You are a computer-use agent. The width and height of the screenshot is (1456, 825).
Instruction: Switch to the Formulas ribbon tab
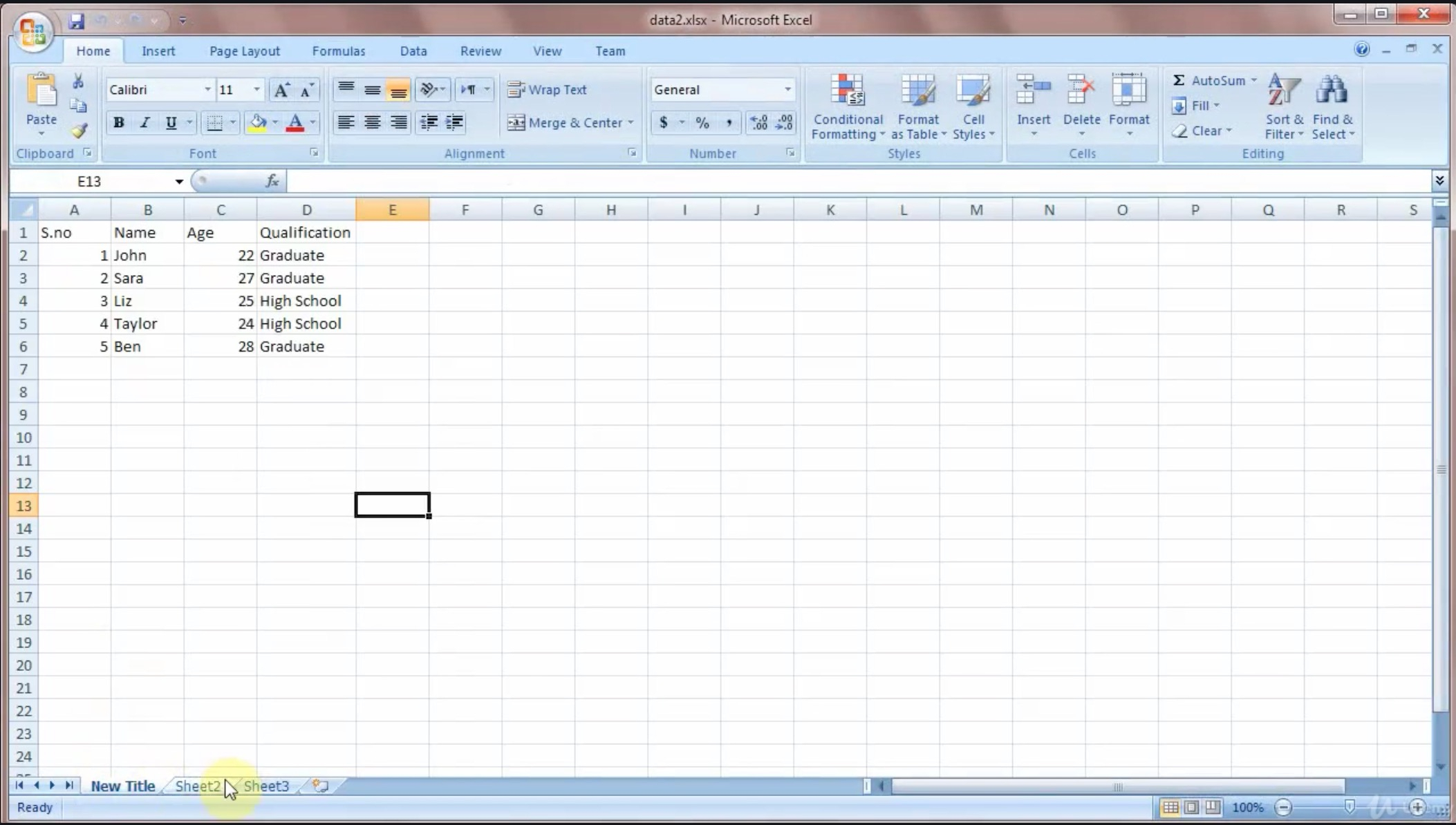[338, 51]
